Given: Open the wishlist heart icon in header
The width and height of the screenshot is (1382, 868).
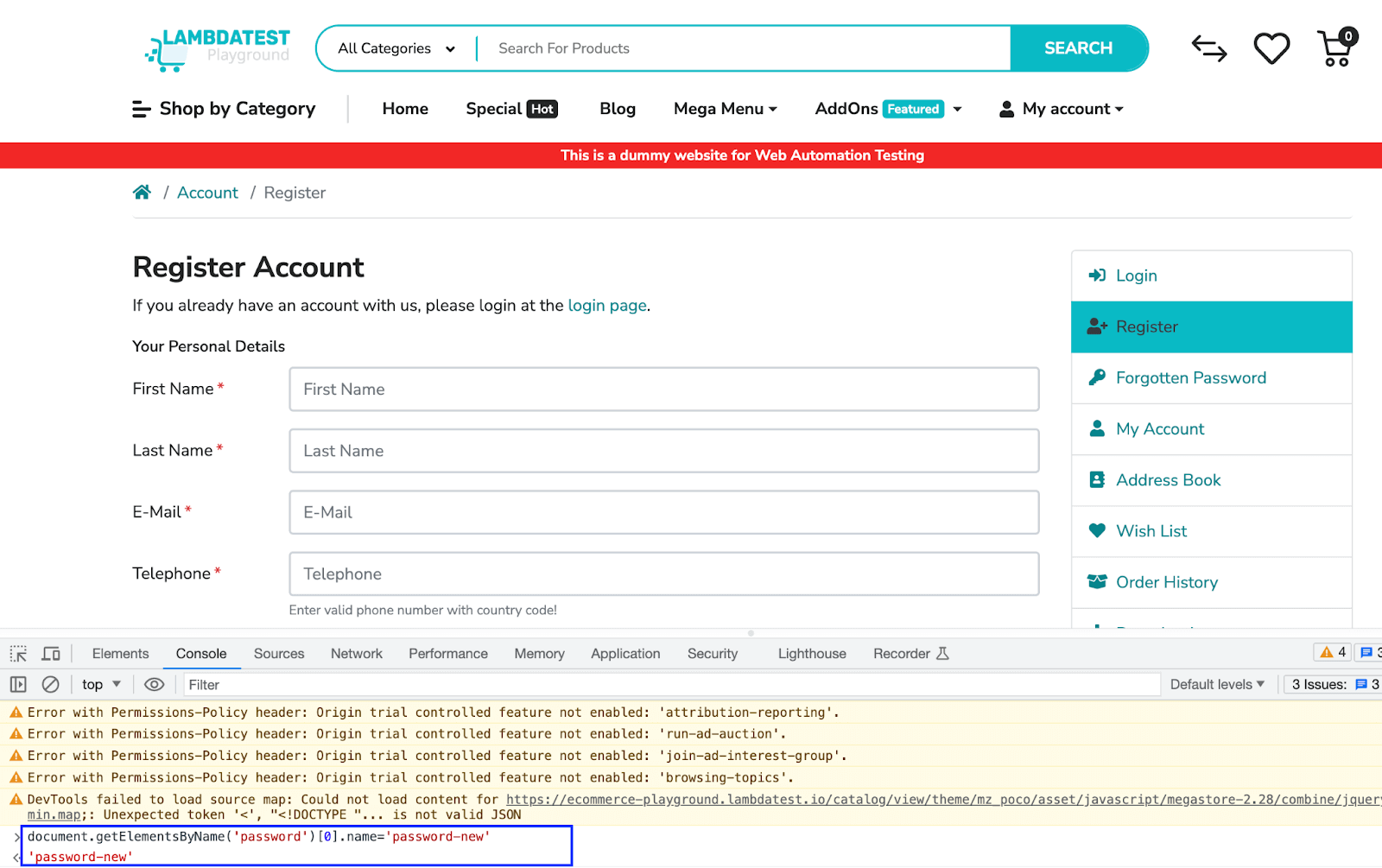Looking at the screenshot, I should (x=1271, y=48).
